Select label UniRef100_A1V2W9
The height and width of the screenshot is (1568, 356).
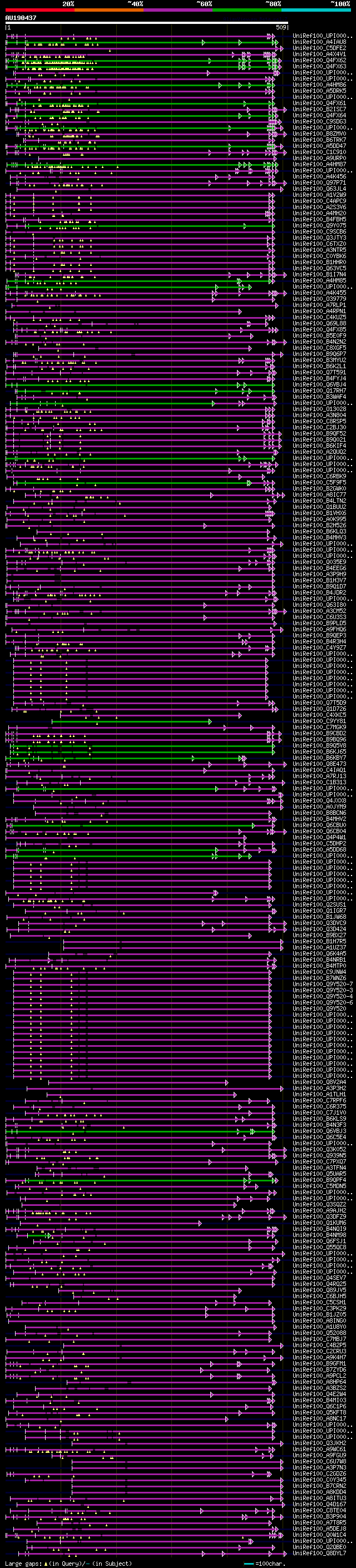click(319, 195)
